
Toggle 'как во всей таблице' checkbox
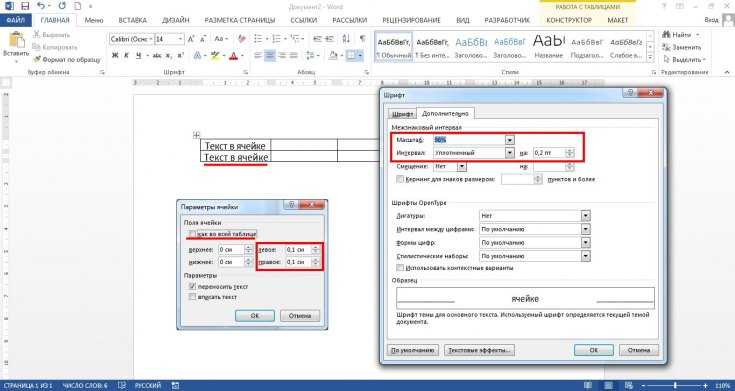pos(192,233)
